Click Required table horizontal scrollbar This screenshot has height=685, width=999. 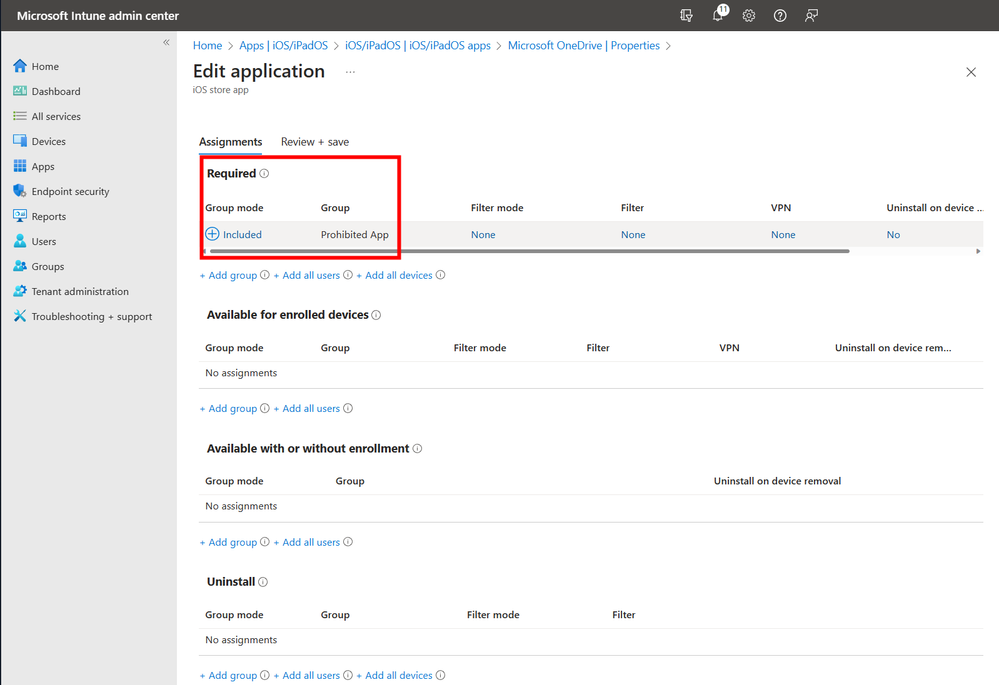pos(529,251)
